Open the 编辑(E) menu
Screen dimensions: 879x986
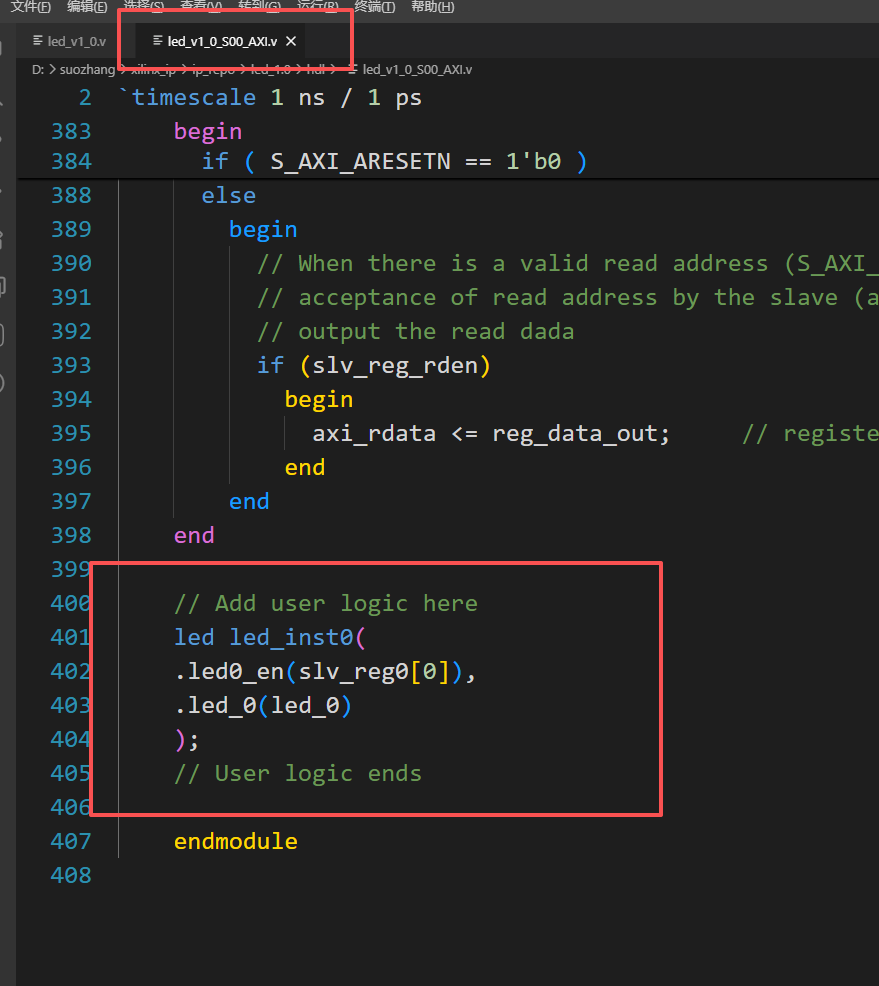click(87, 7)
